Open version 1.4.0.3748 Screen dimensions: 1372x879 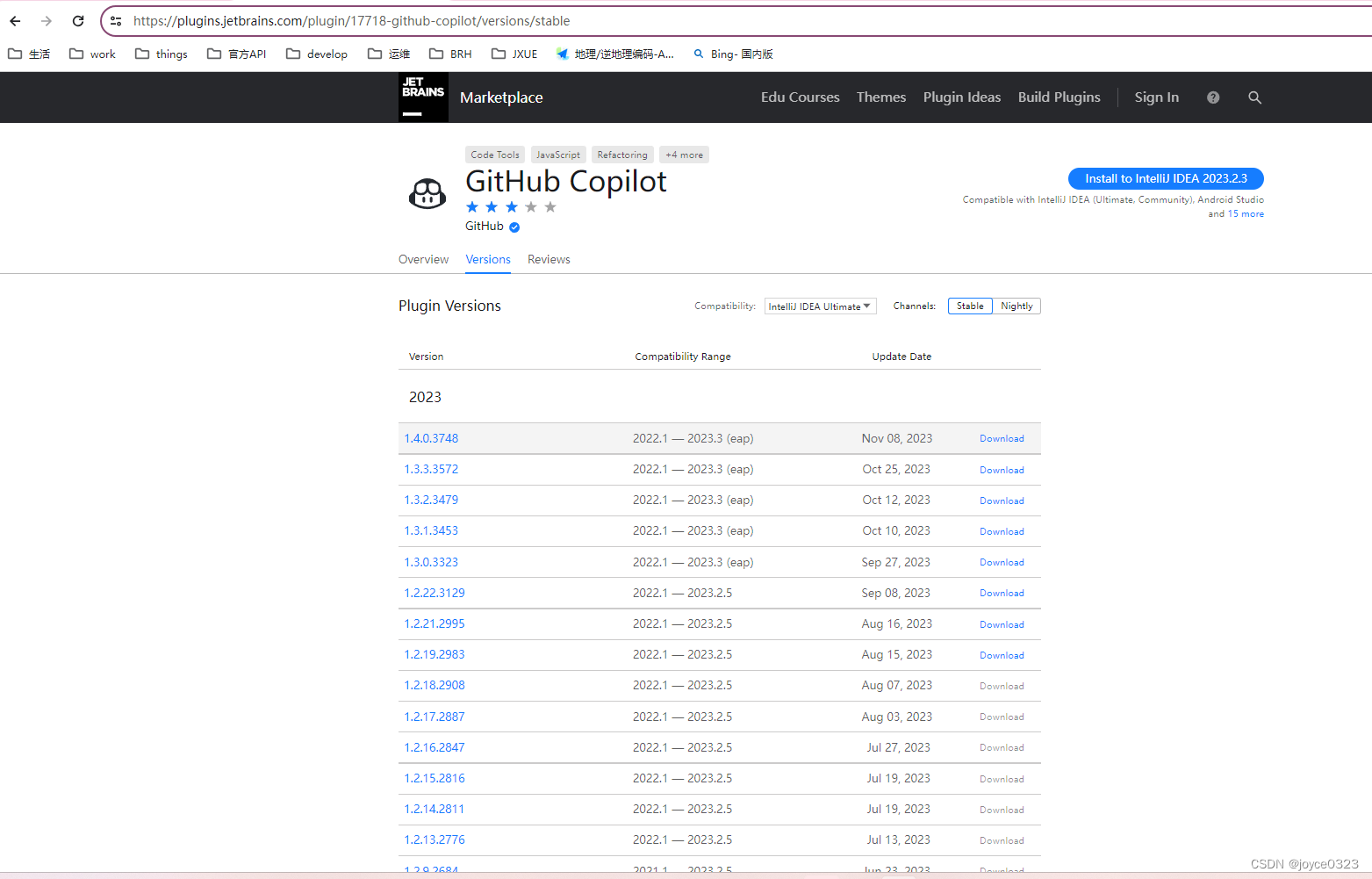point(431,438)
